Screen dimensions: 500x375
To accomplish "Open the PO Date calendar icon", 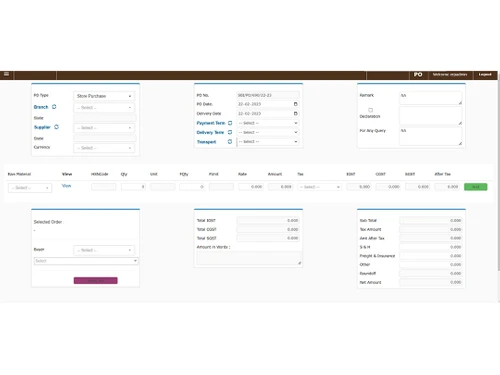I will 295,104.
